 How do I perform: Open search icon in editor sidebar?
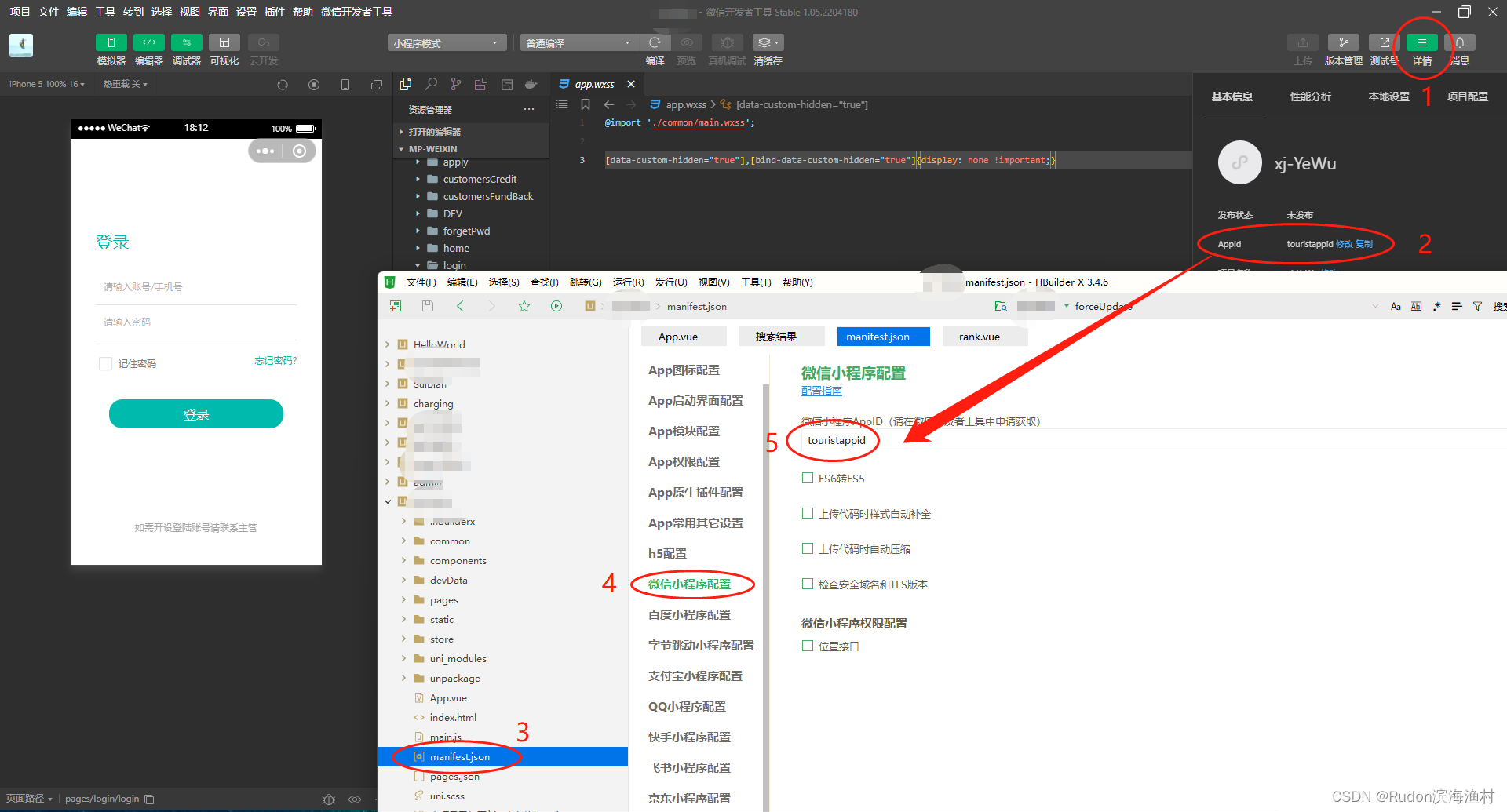[431, 84]
